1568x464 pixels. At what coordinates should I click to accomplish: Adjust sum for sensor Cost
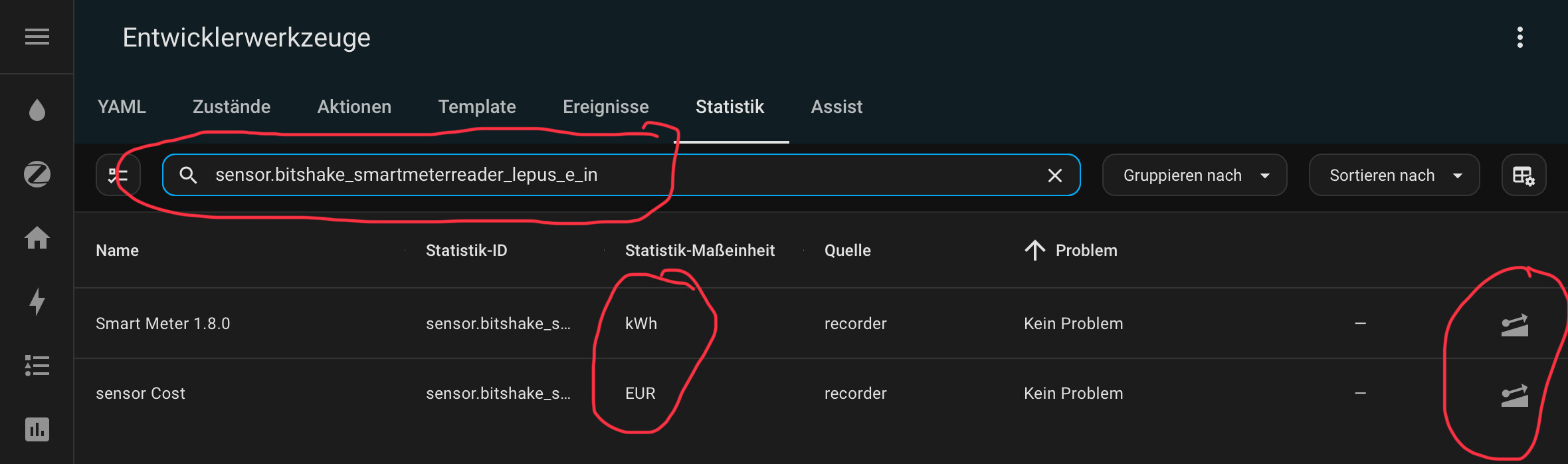(1514, 395)
